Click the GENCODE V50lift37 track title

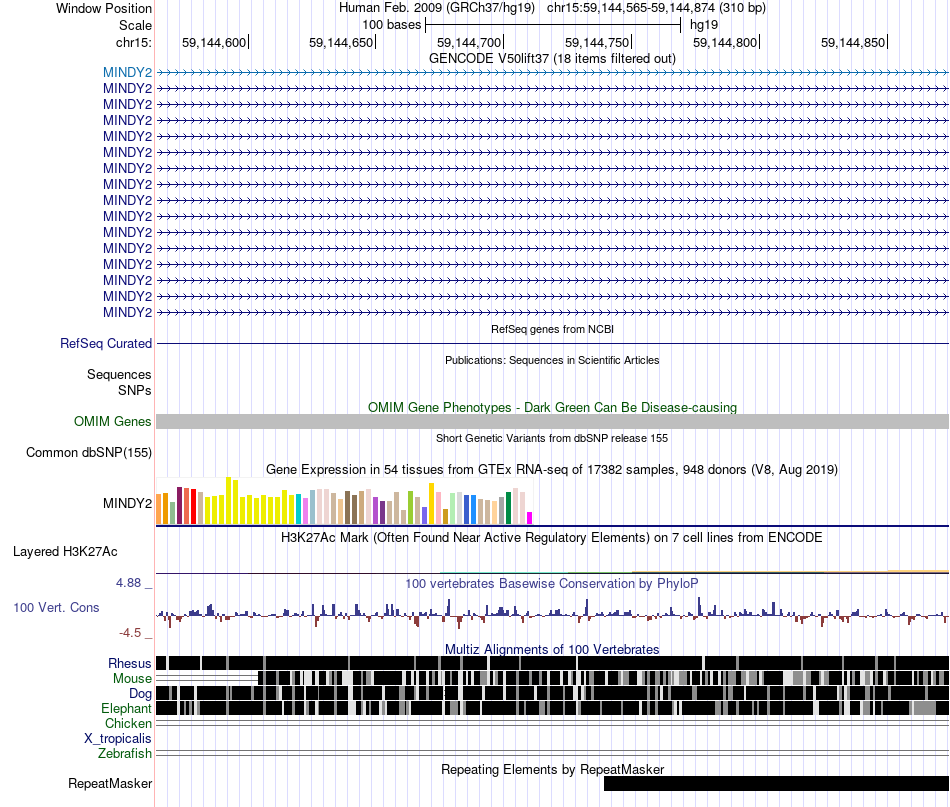pyautogui.click(x=552, y=59)
